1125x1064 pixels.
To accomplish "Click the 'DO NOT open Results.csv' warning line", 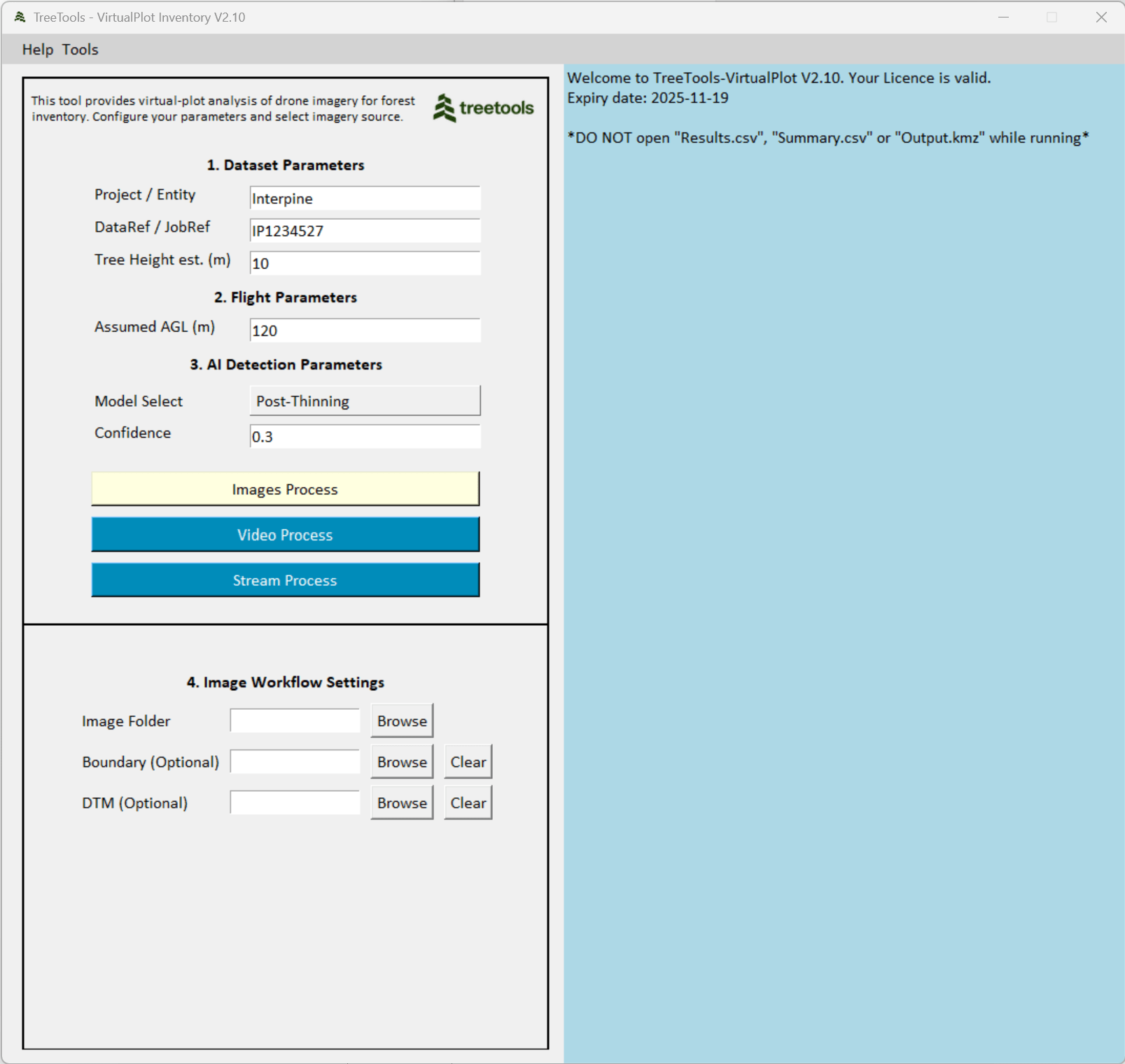I will point(828,138).
